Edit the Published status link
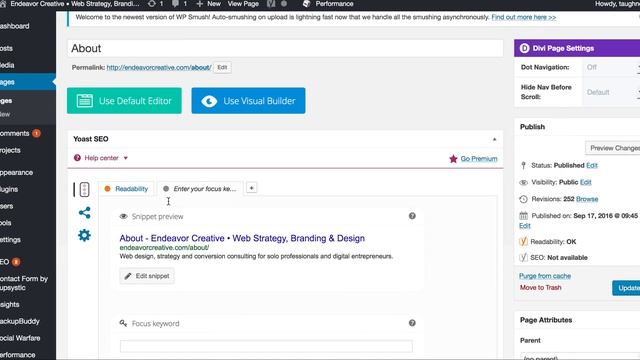The image size is (640, 360). (x=592, y=165)
